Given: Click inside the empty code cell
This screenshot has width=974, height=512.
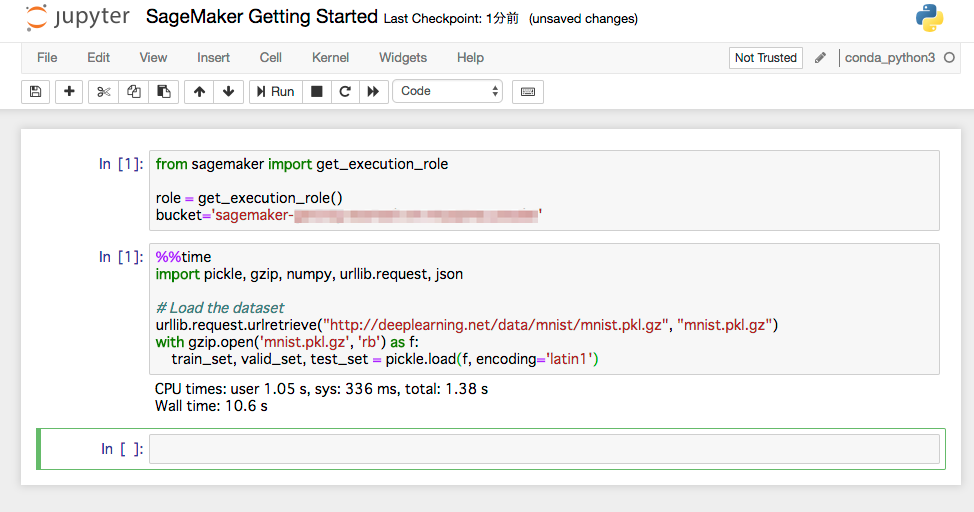Looking at the screenshot, I should [x=544, y=449].
